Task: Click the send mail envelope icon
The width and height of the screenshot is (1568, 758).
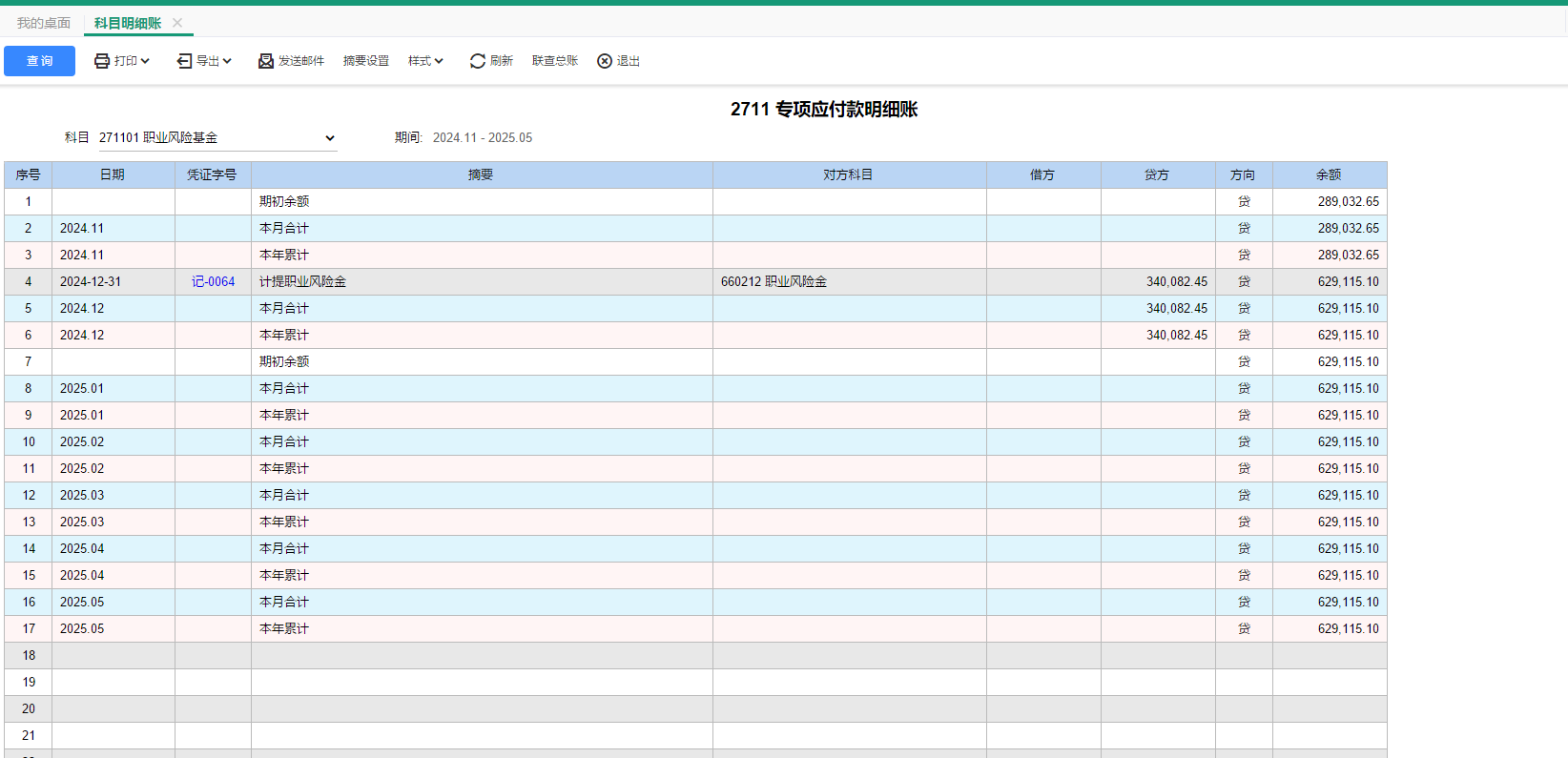Action: [x=266, y=61]
